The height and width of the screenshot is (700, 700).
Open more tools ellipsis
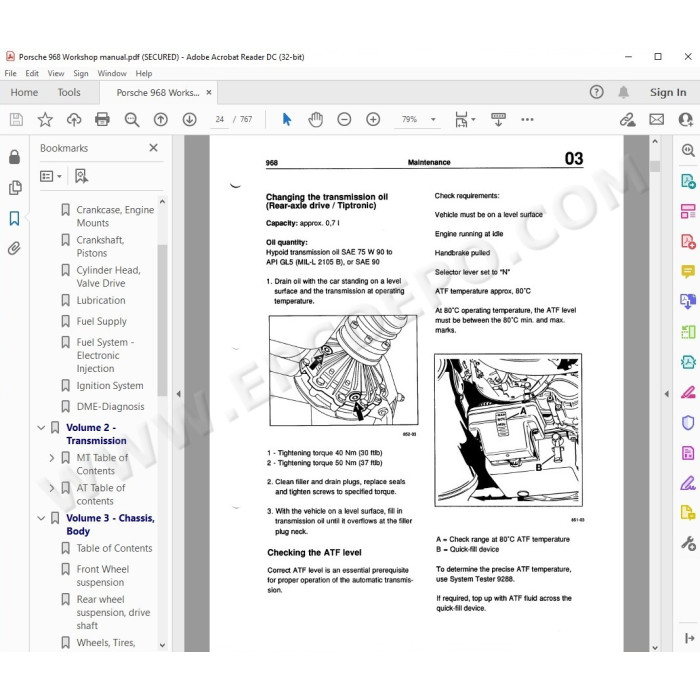(x=527, y=119)
